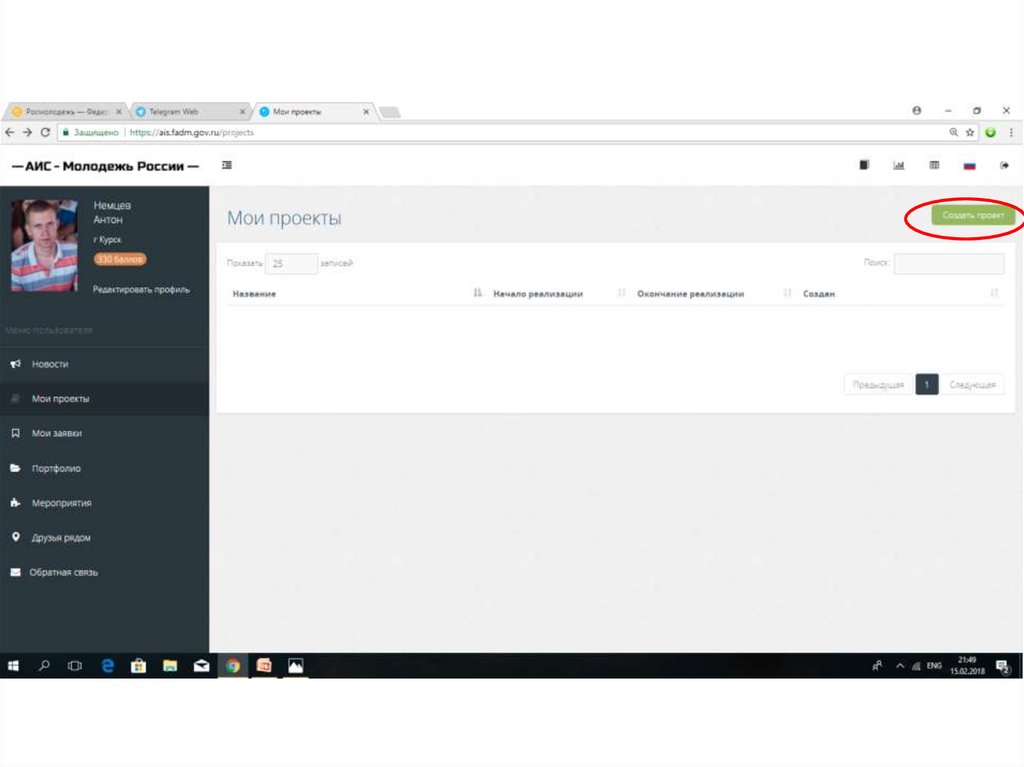1024x767 pixels.
Task: Select the Russian flag language icon
Action: (969, 166)
